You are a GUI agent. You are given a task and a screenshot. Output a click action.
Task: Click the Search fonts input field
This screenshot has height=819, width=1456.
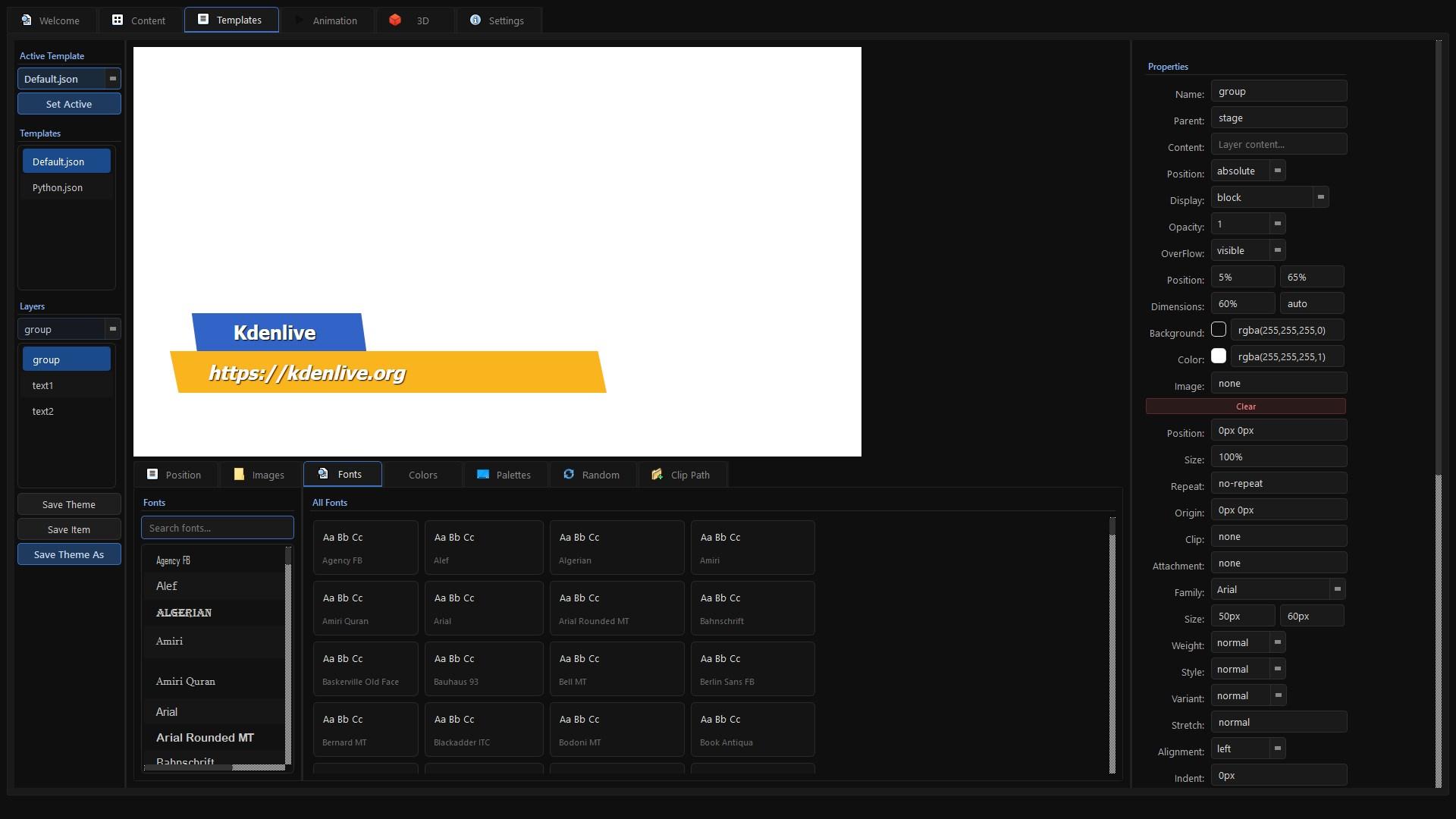(218, 528)
